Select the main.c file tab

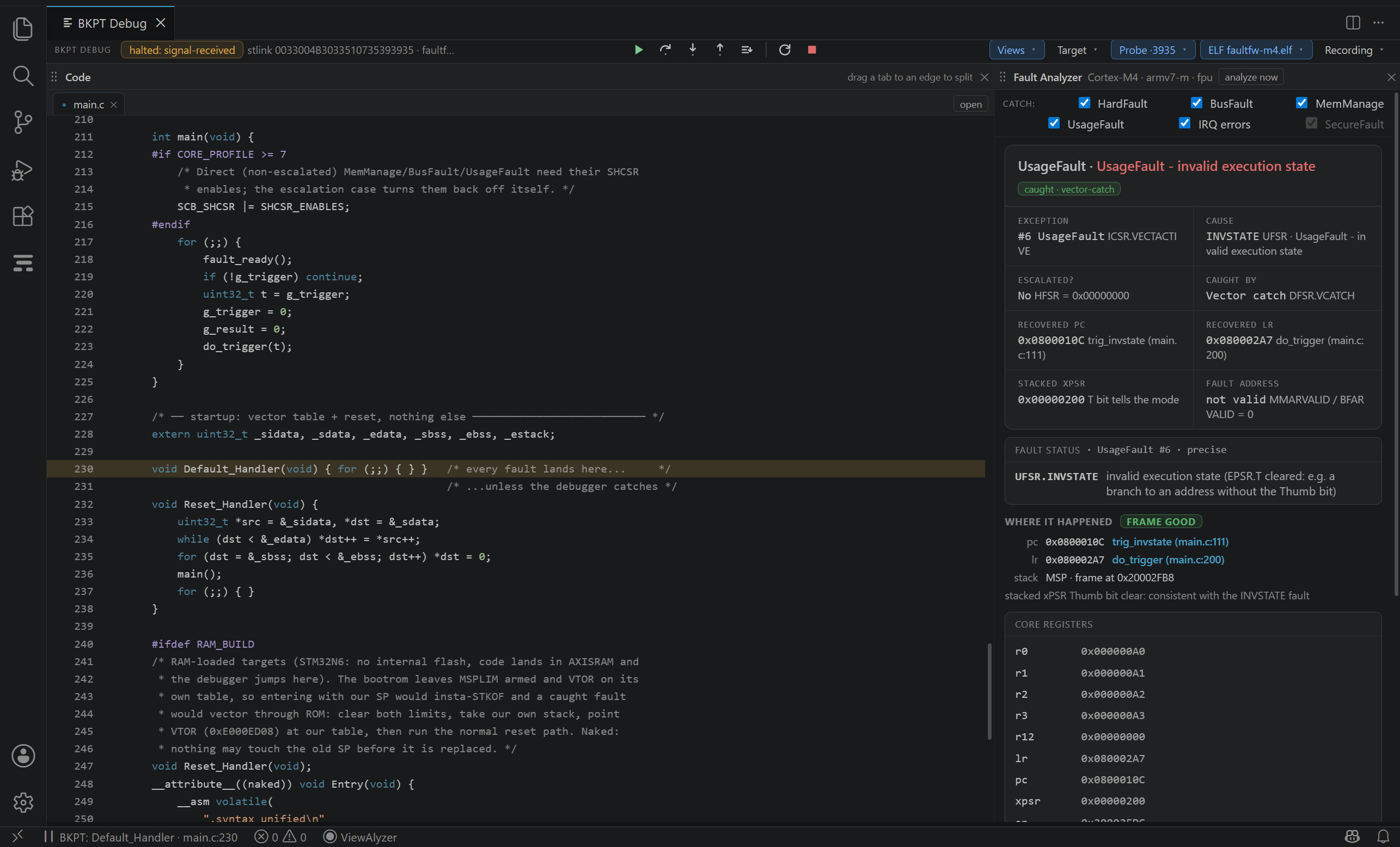pyautogui.click(x=89, y=105)
